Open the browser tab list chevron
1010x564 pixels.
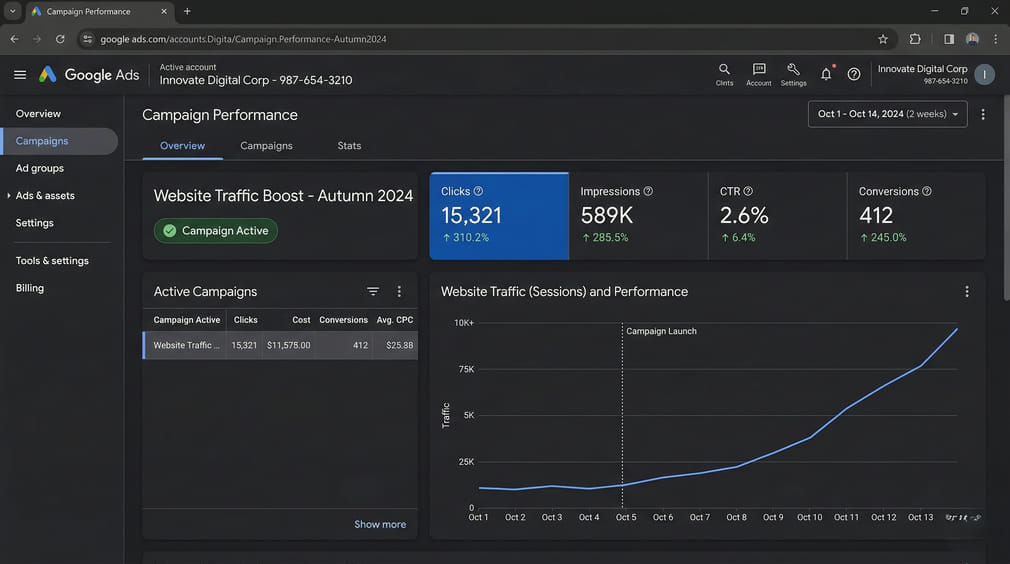pos(13,11)
